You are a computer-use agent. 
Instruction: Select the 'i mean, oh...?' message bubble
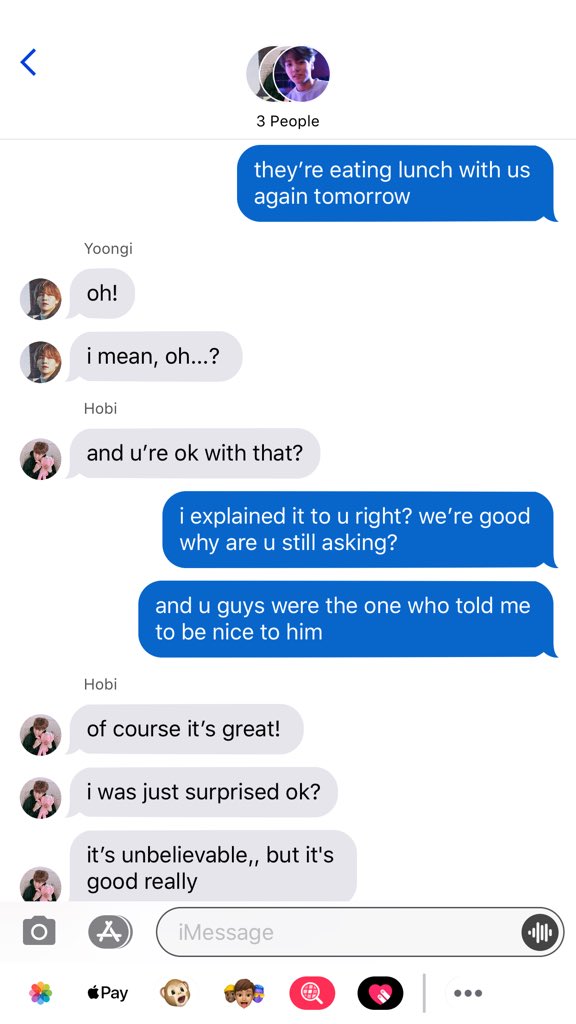tap(155, 357)
